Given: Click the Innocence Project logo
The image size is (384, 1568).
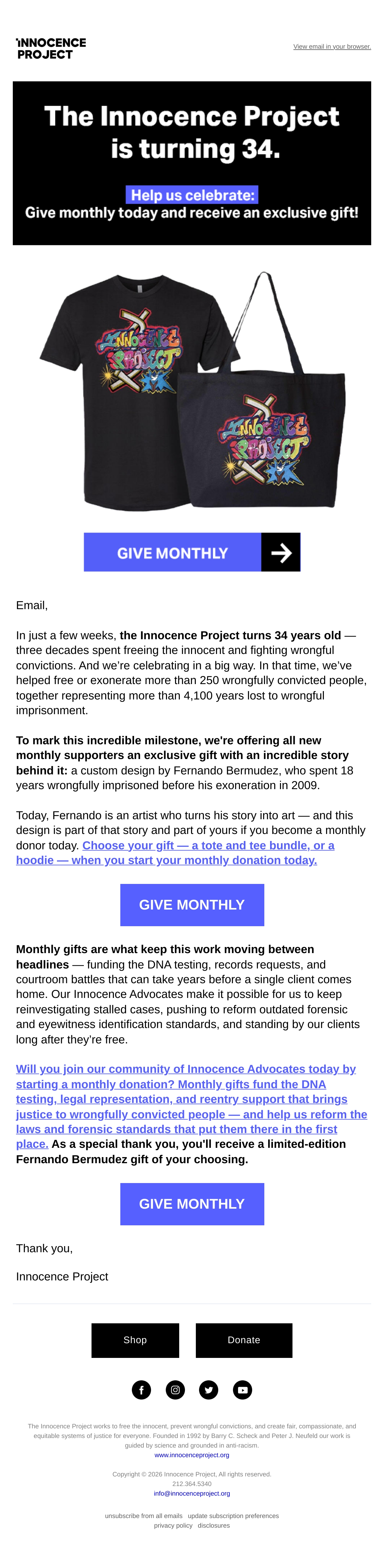Looking at the screenshot, I should pos(51,48).
